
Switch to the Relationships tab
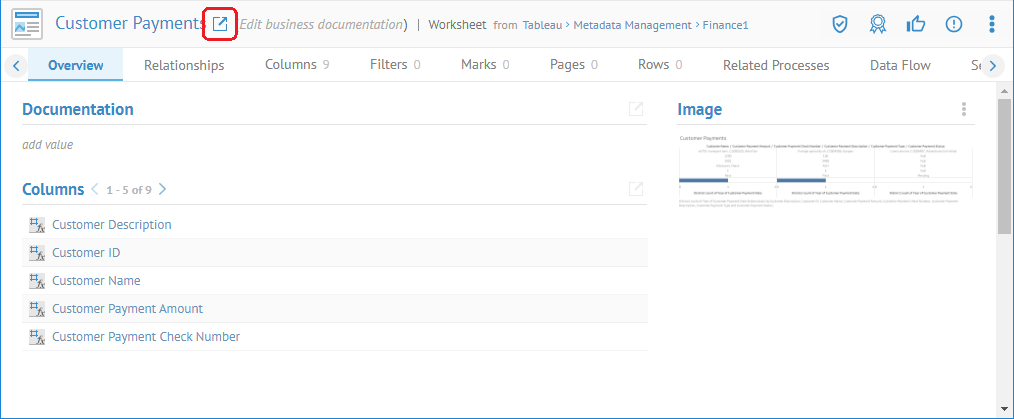click(184, 65)
